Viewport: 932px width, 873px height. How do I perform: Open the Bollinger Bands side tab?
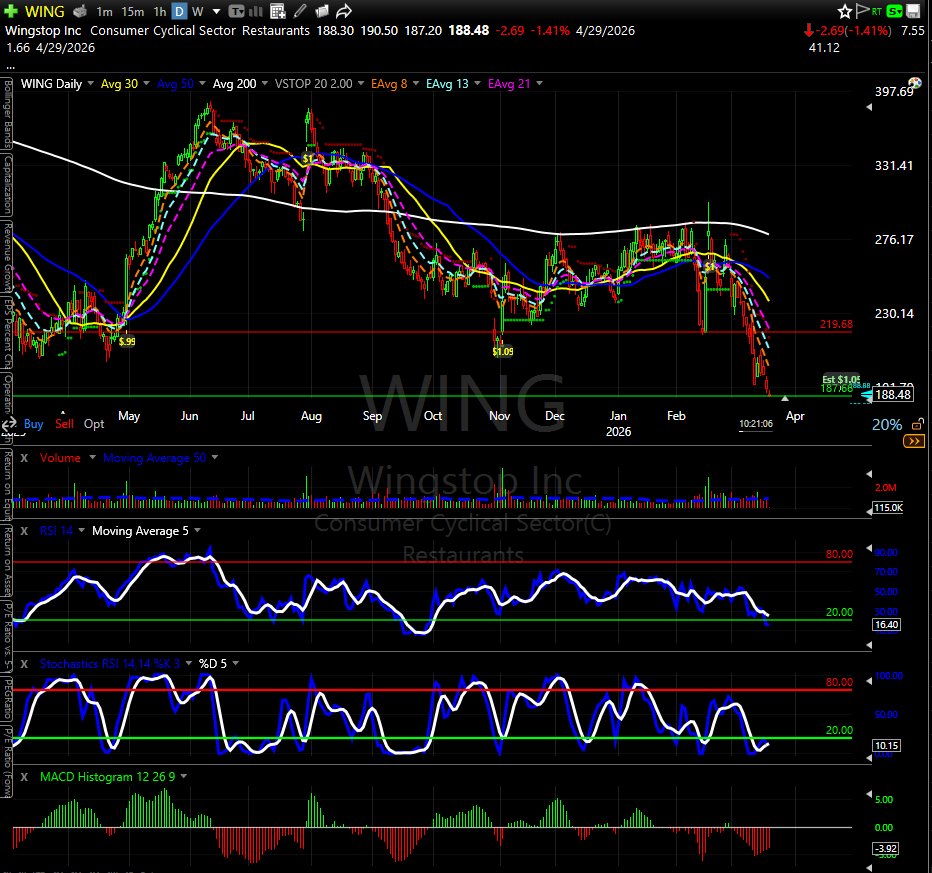(7, 113)
